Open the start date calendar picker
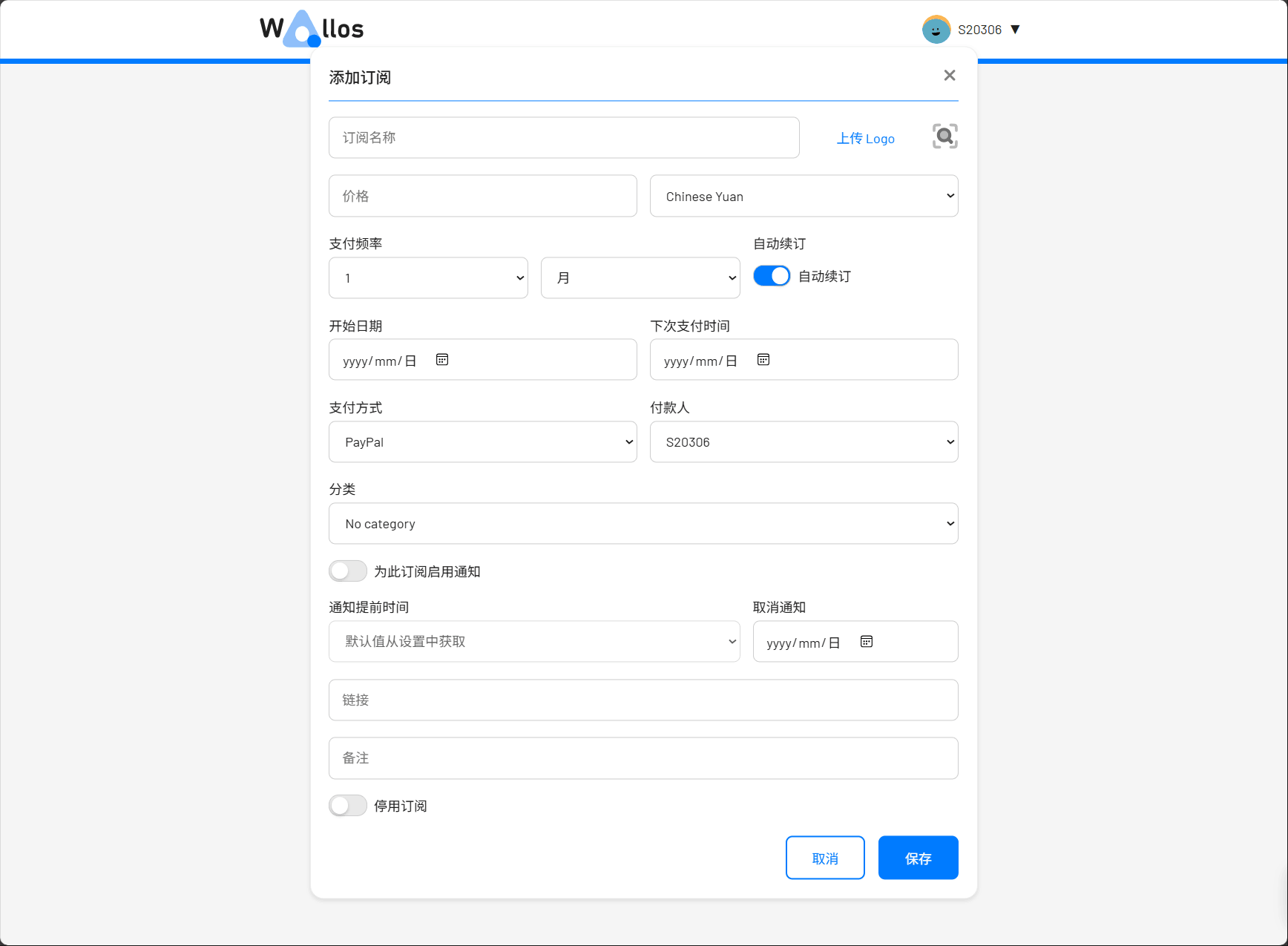 [442, 360]
